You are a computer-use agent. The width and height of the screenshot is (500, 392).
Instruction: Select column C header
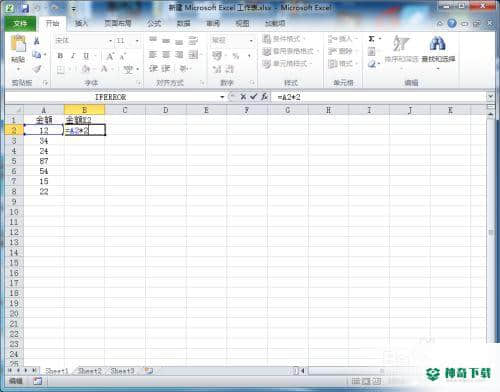pos(125,110)
